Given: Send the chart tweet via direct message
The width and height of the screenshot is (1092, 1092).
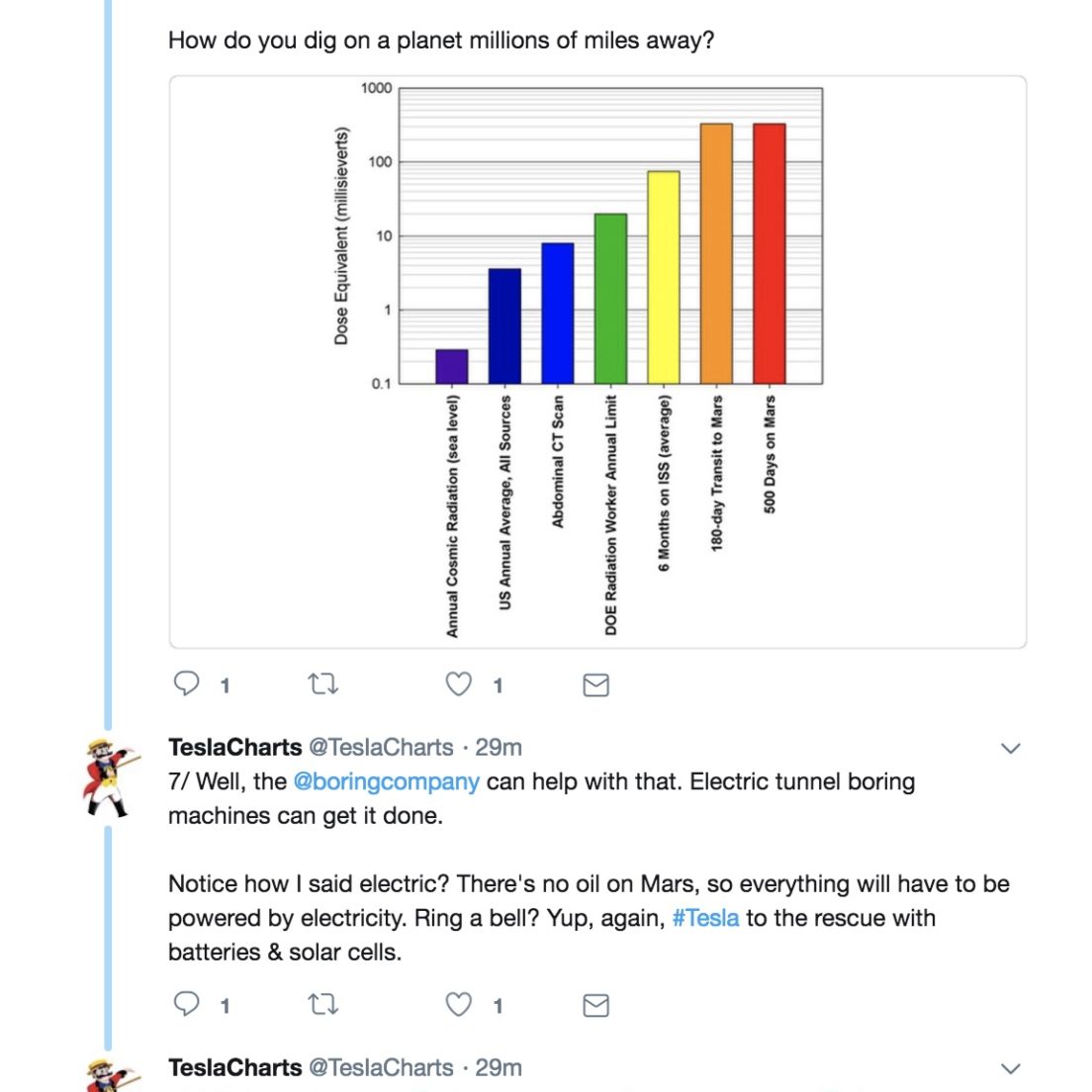Looking at the screenshot, I should pyautogui.click(x=595, y=685).
